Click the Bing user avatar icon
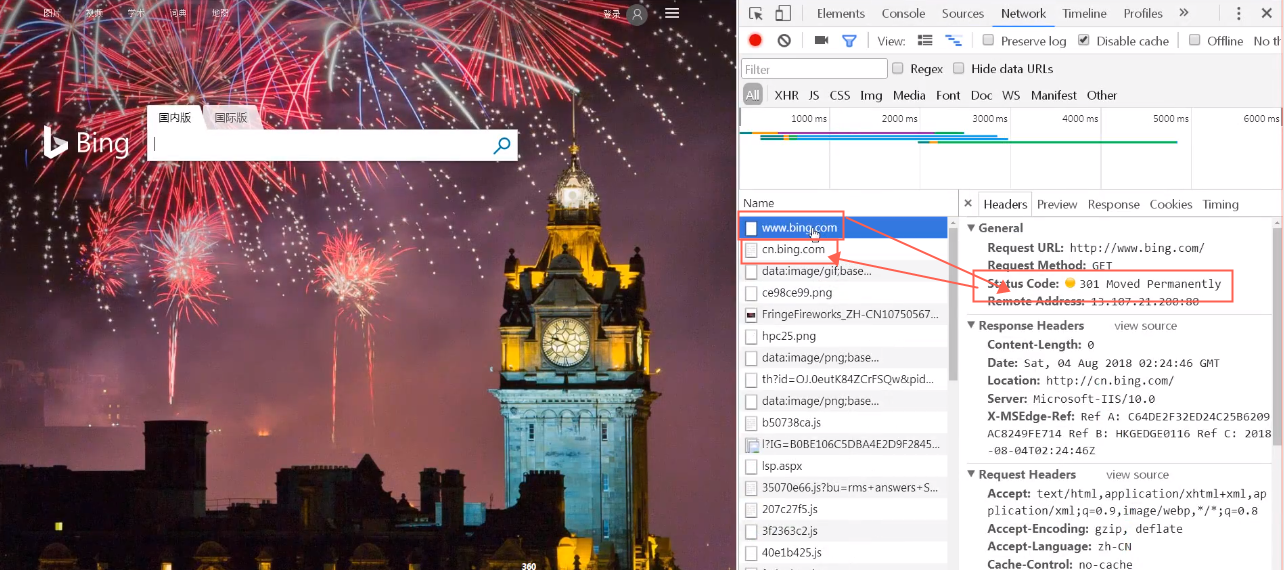Screen dimensions: 1284x570 point(637,14)
